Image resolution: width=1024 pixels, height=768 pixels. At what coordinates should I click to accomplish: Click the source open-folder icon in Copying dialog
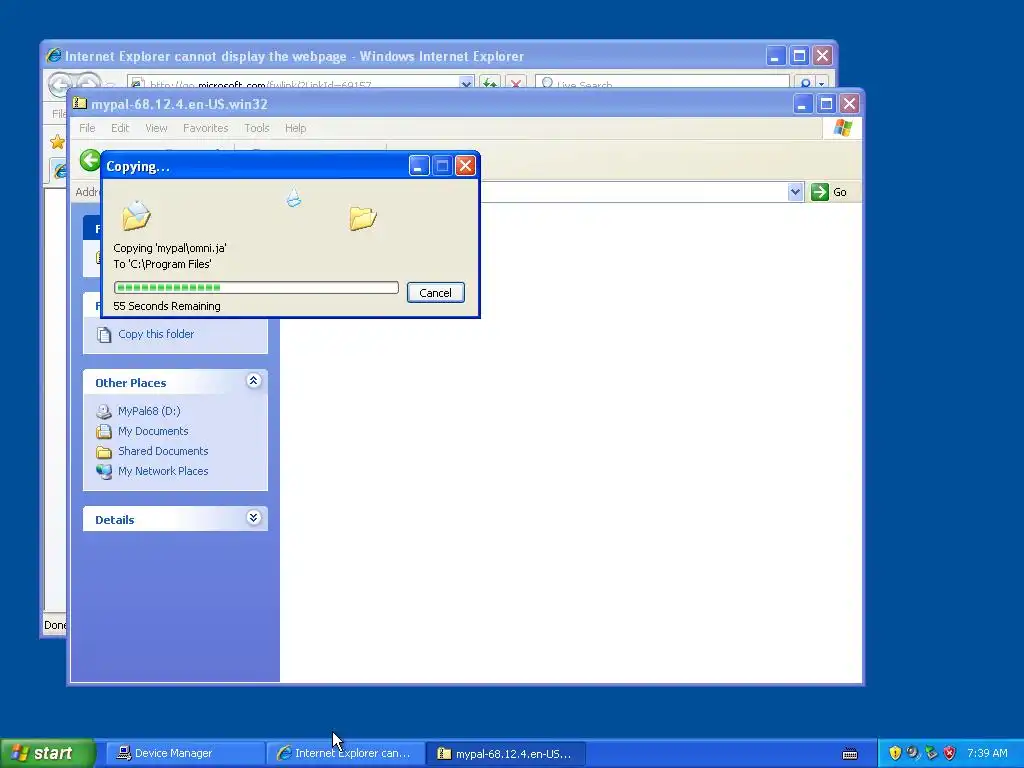pyautogui.click(x=136, y=216)
